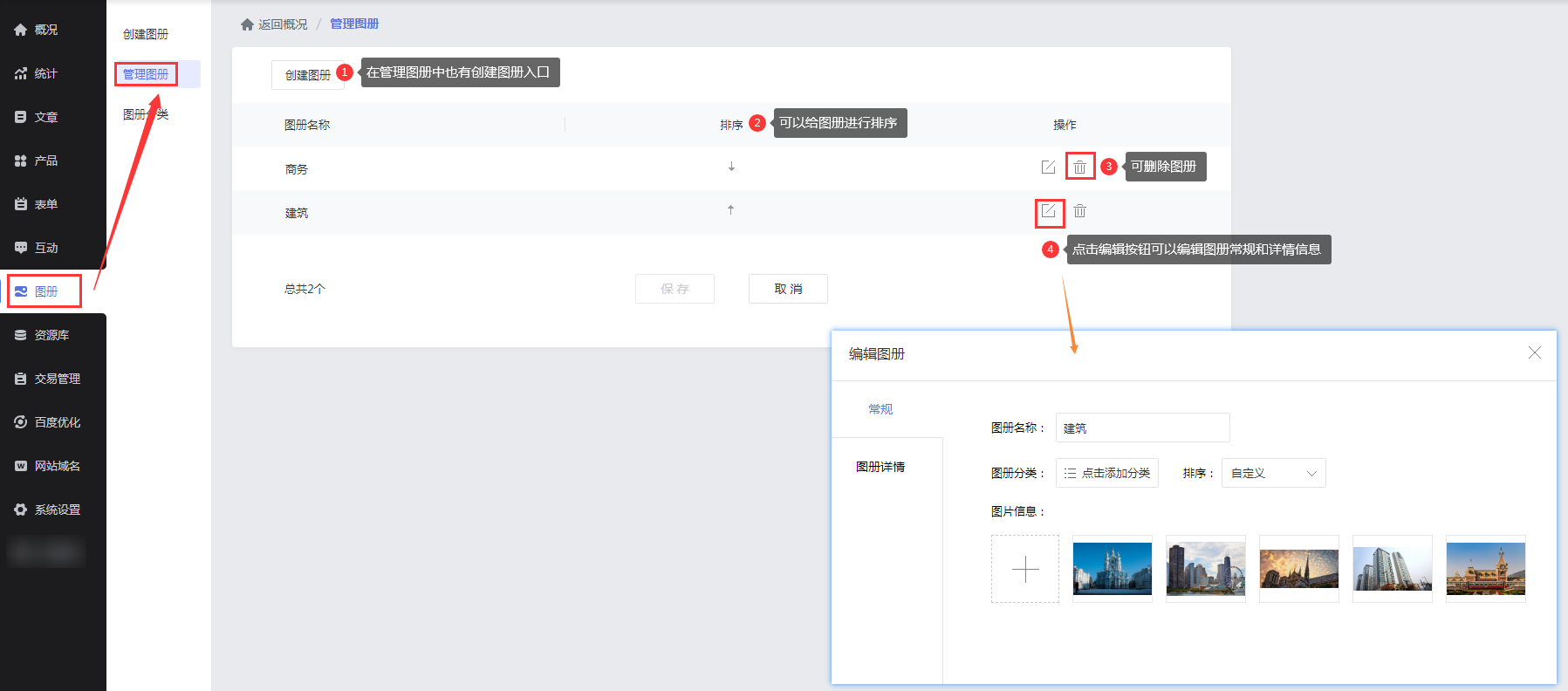The image size is (1568, 691).
Task: Click the home icon in the breadcrumb
Action: pyautogui.click(x=247, y=24)
